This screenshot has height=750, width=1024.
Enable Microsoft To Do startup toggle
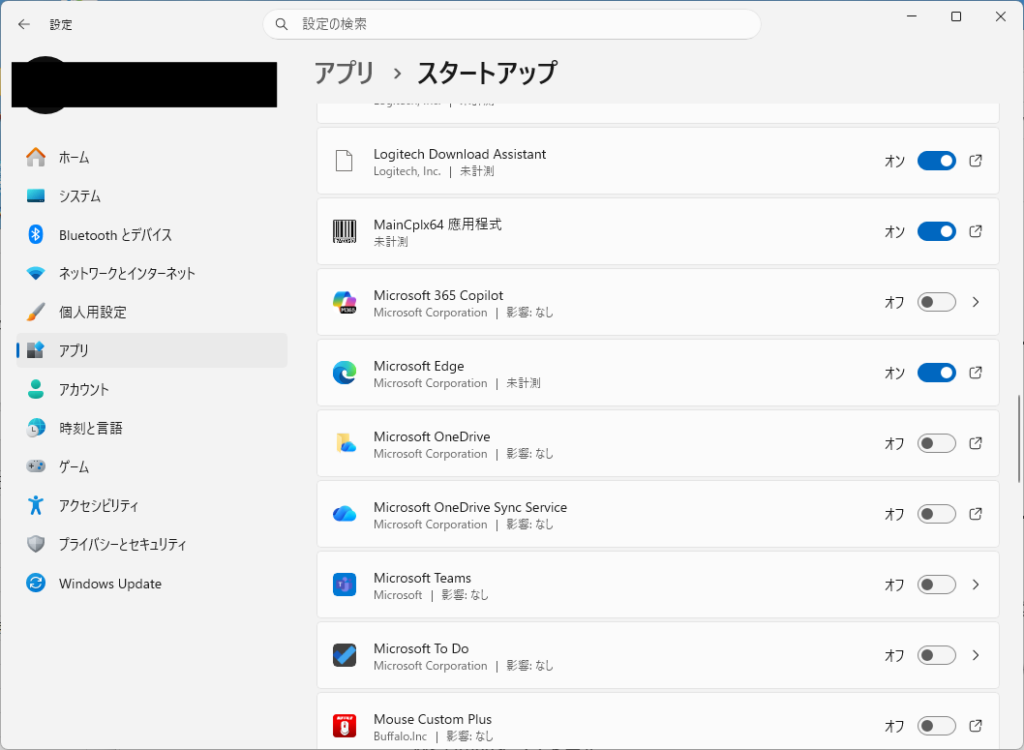tap(936, 655)
